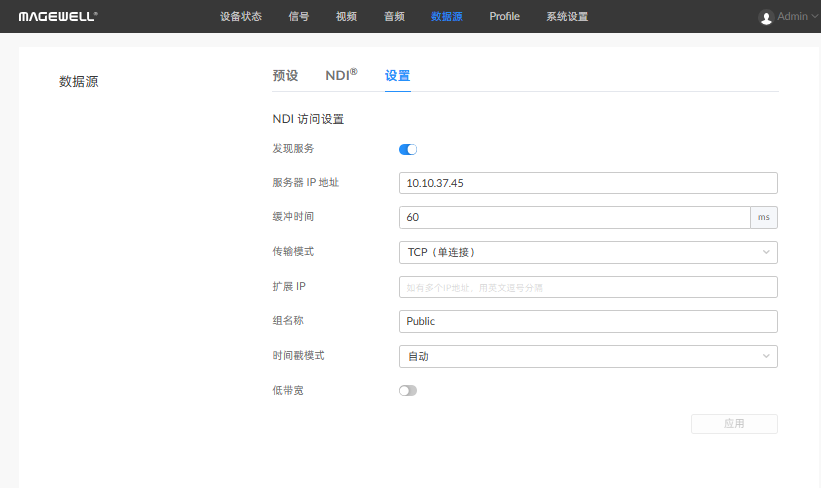Enable the 低带宽 low bandwidth switch

click(408, 390)
